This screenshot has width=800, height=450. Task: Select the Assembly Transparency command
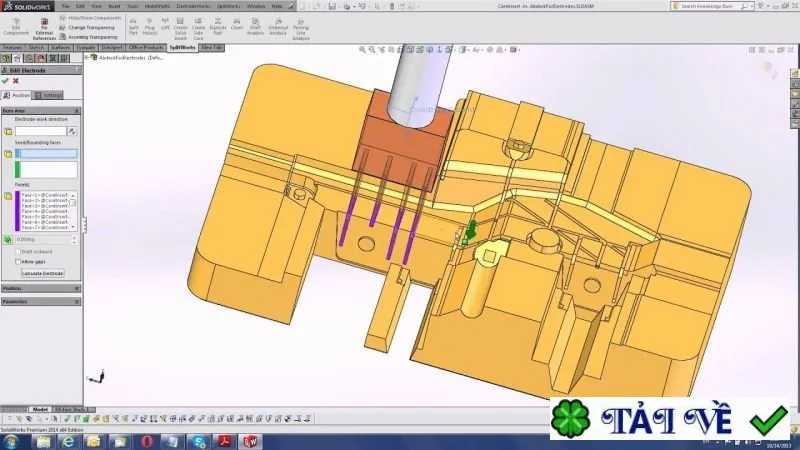88,37
